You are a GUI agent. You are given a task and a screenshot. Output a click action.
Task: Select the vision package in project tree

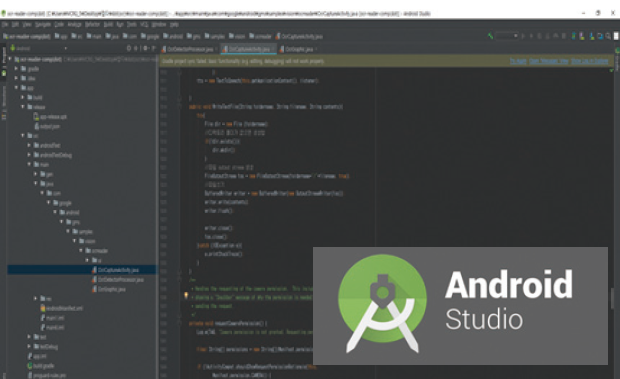pos(87,241)
